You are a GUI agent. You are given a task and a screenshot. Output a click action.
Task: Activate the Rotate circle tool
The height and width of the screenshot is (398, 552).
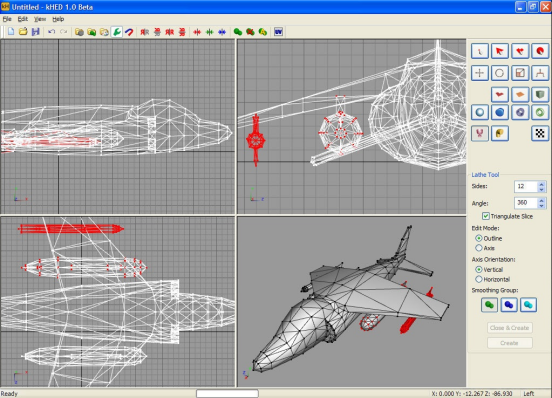(500, 73)
